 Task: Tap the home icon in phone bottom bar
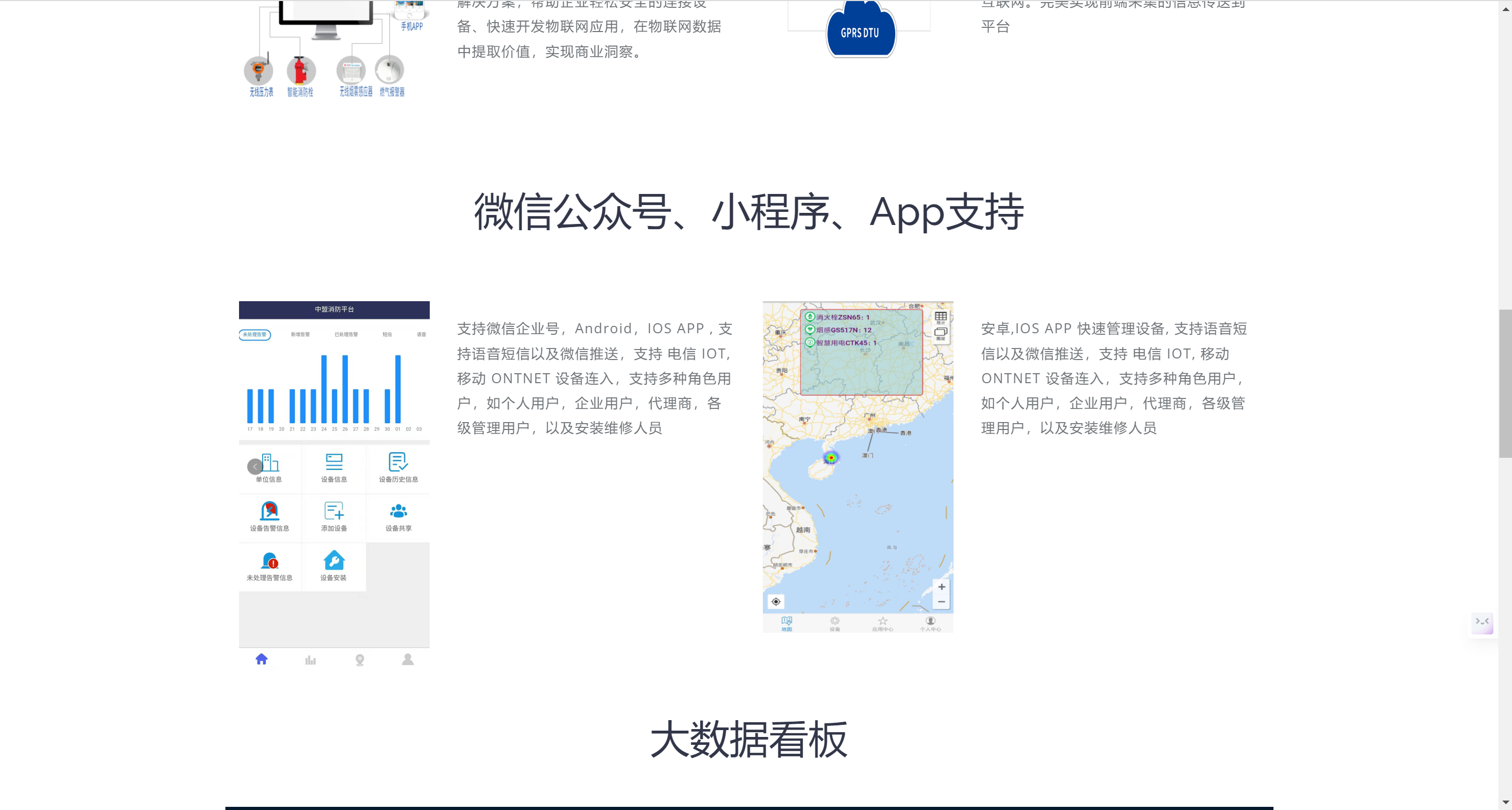pos(262,659)
